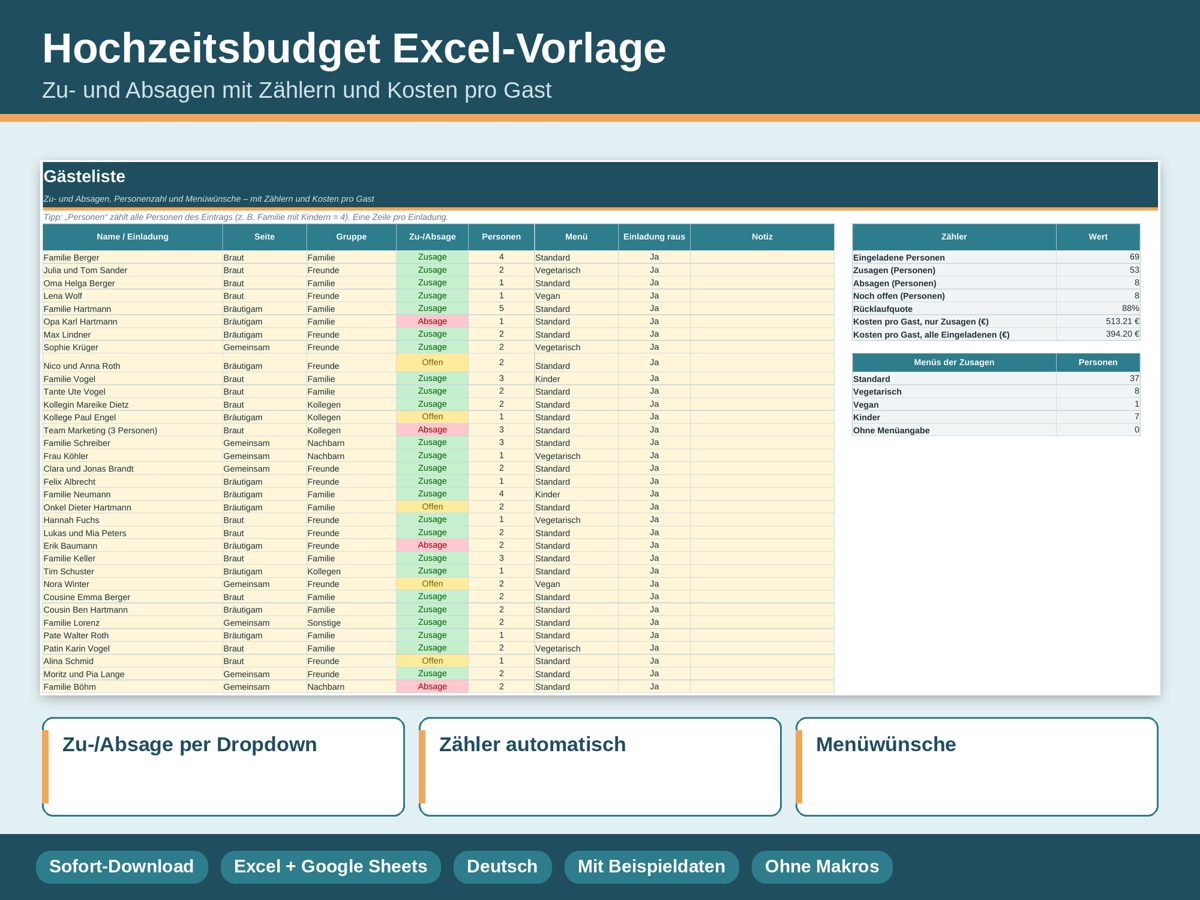Click the Menü column header
The image size is (1200, 900).
(x=576, y=237)
